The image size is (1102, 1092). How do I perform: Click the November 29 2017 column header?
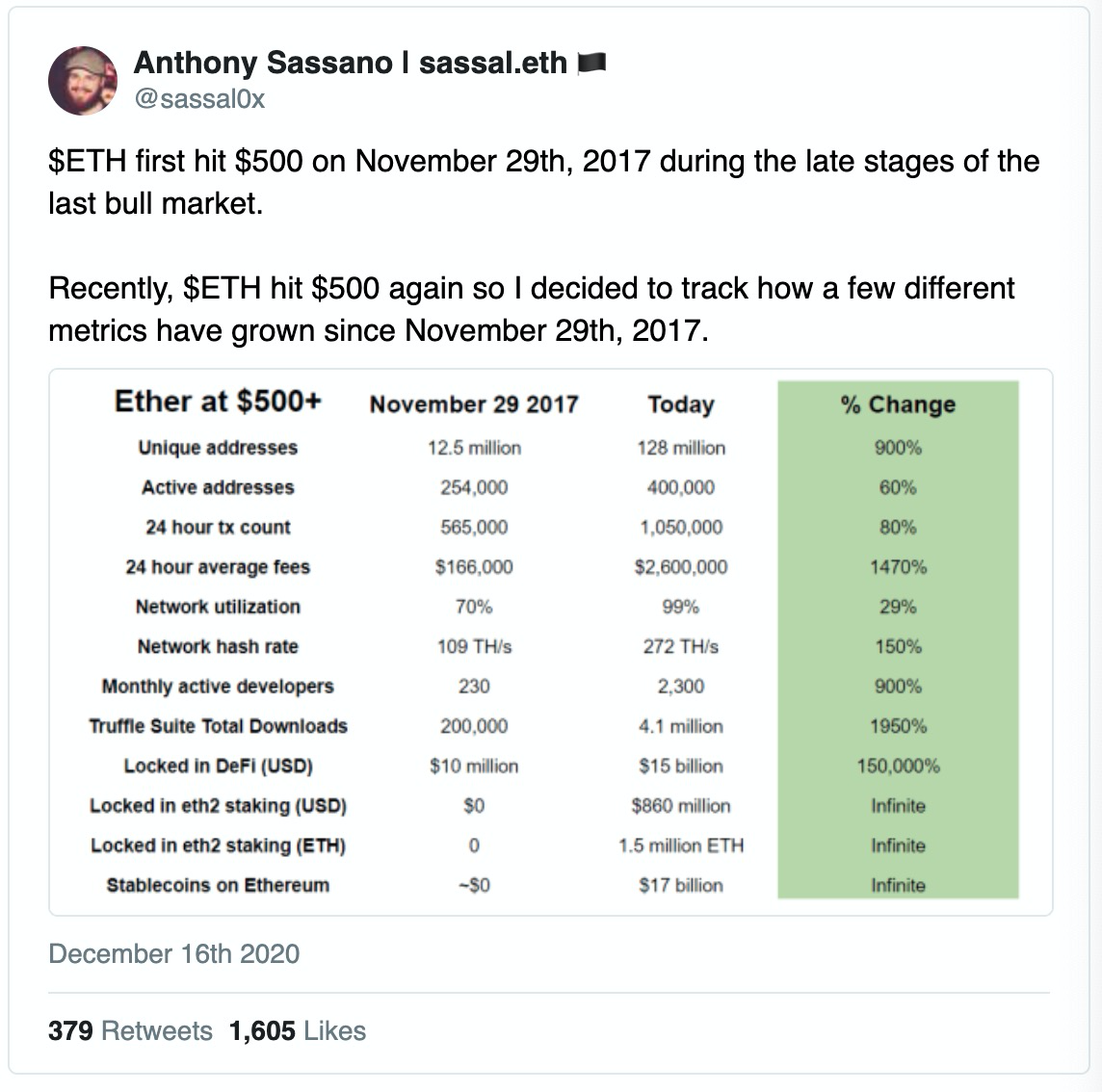(x=474, y=404)
